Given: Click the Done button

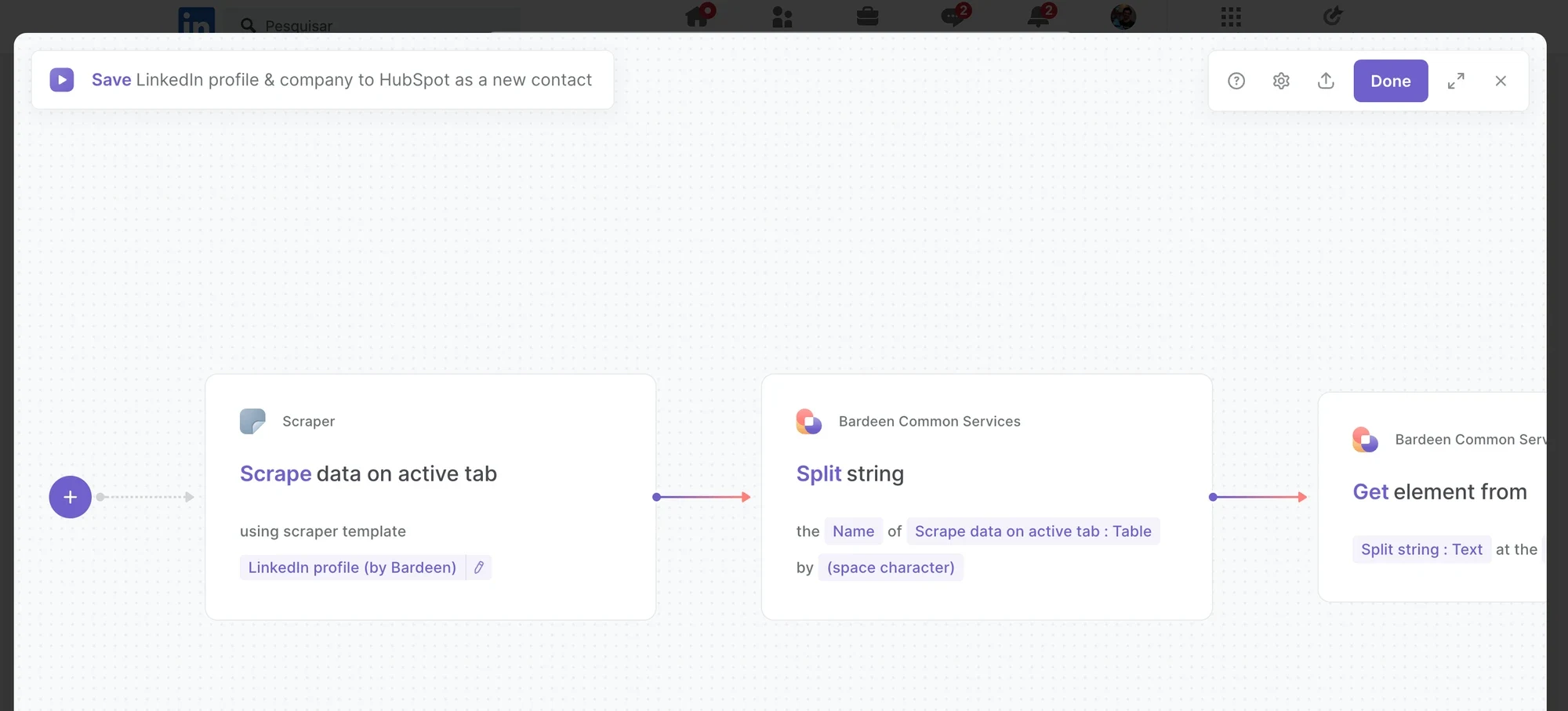Looking at the screenshot, I should tap(1391, 81).
